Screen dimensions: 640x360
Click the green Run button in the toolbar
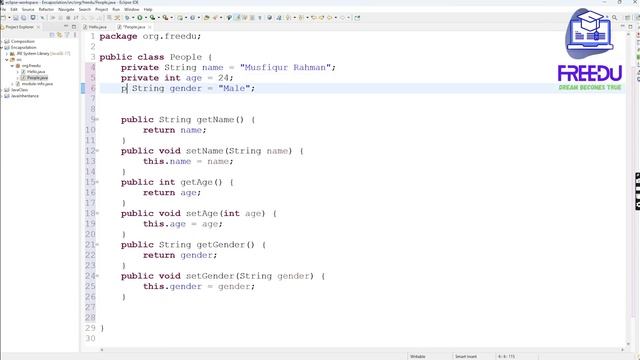click(140, 18)
